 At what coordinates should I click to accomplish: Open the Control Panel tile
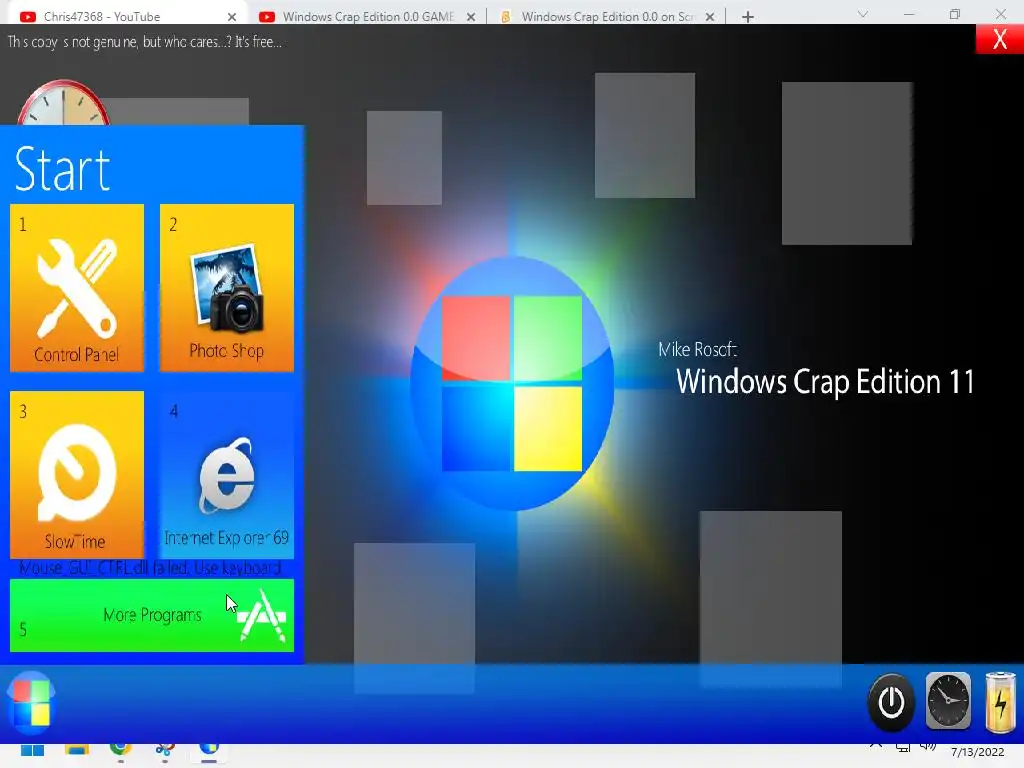[x=76, y=288]
